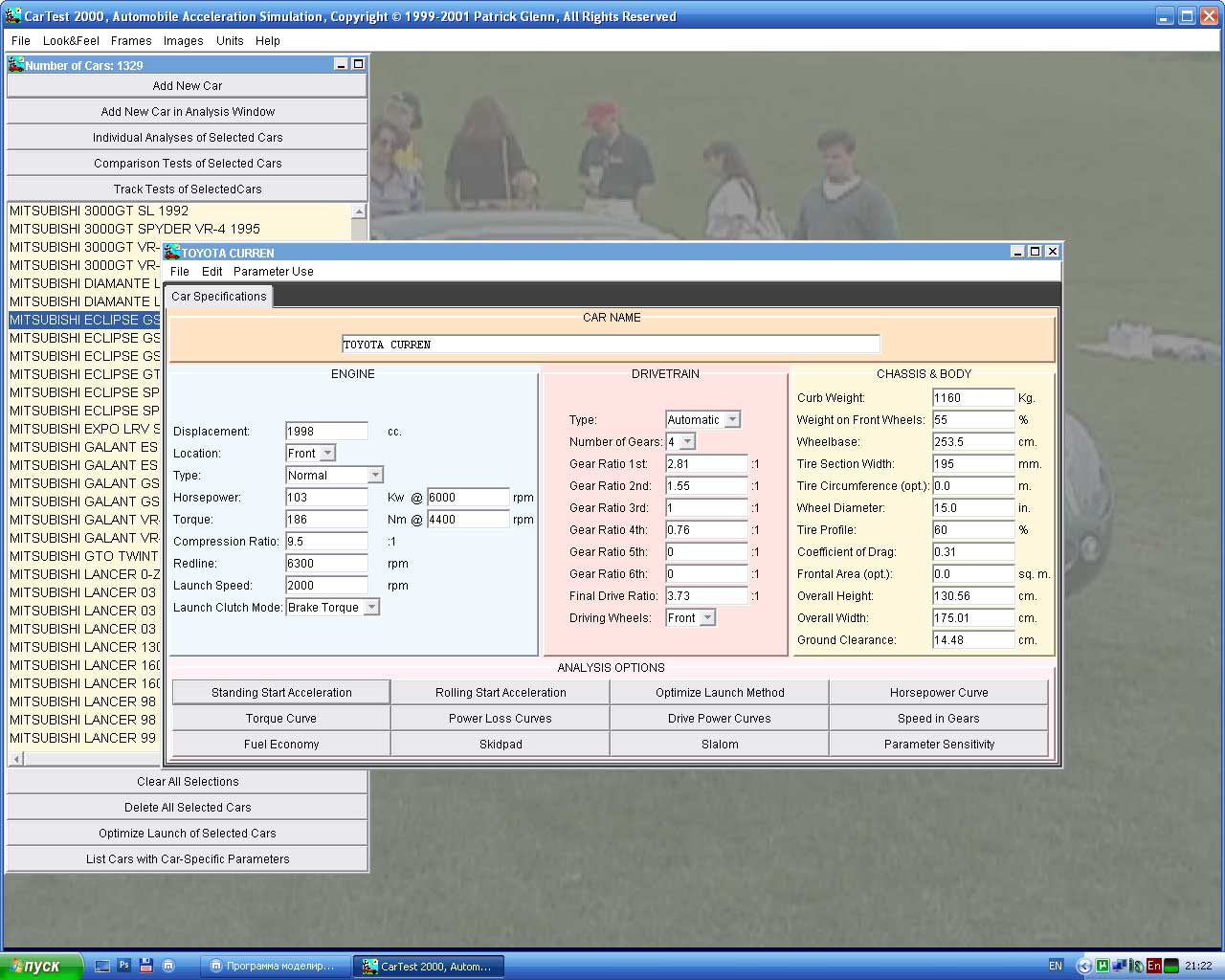This screenshot has width=1225, height=980.
Task: Maximize the TOYOTA CURREN window
Action: pos(1035,251)
